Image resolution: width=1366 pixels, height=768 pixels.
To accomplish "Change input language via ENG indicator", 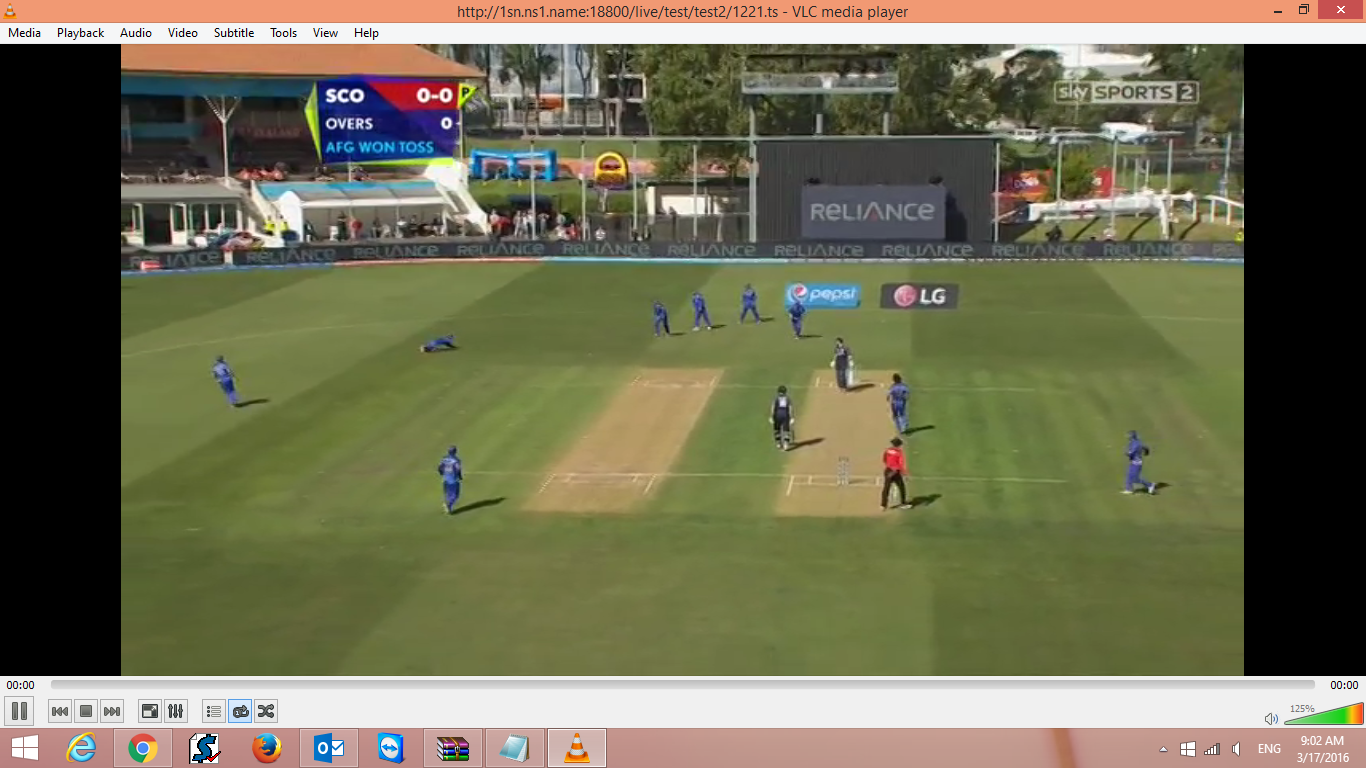I will click(1269, 749).
